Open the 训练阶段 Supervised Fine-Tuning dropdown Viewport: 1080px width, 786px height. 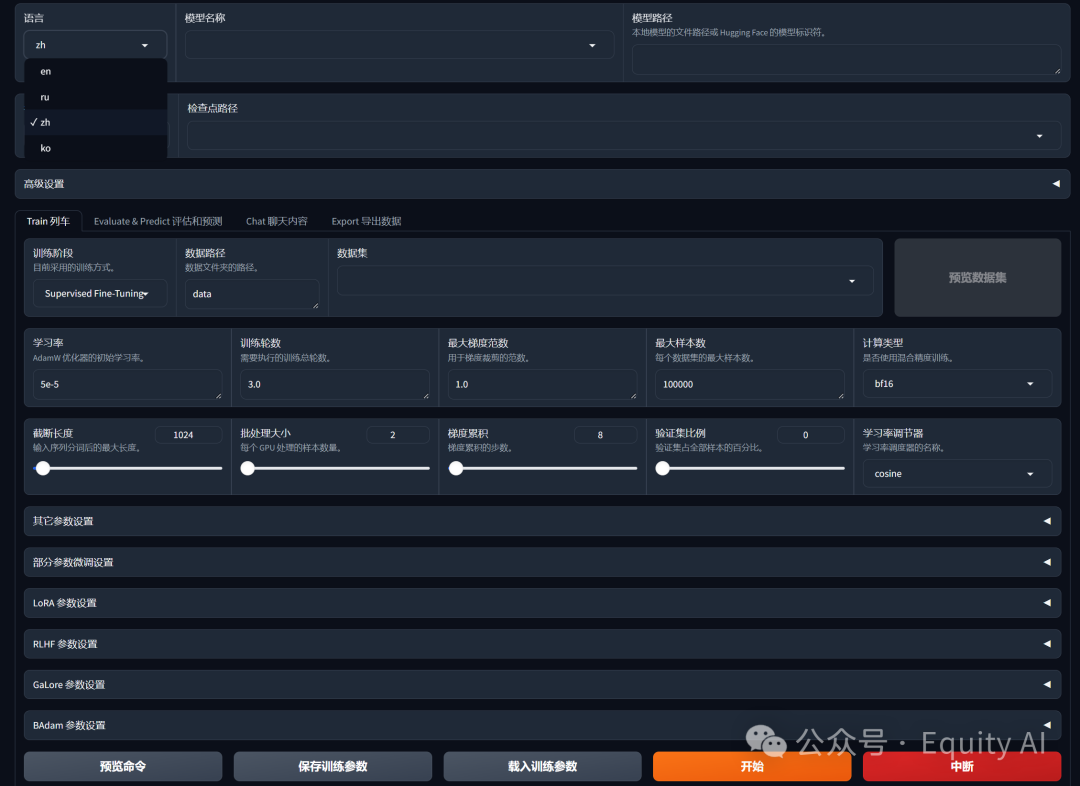[100, 294]
